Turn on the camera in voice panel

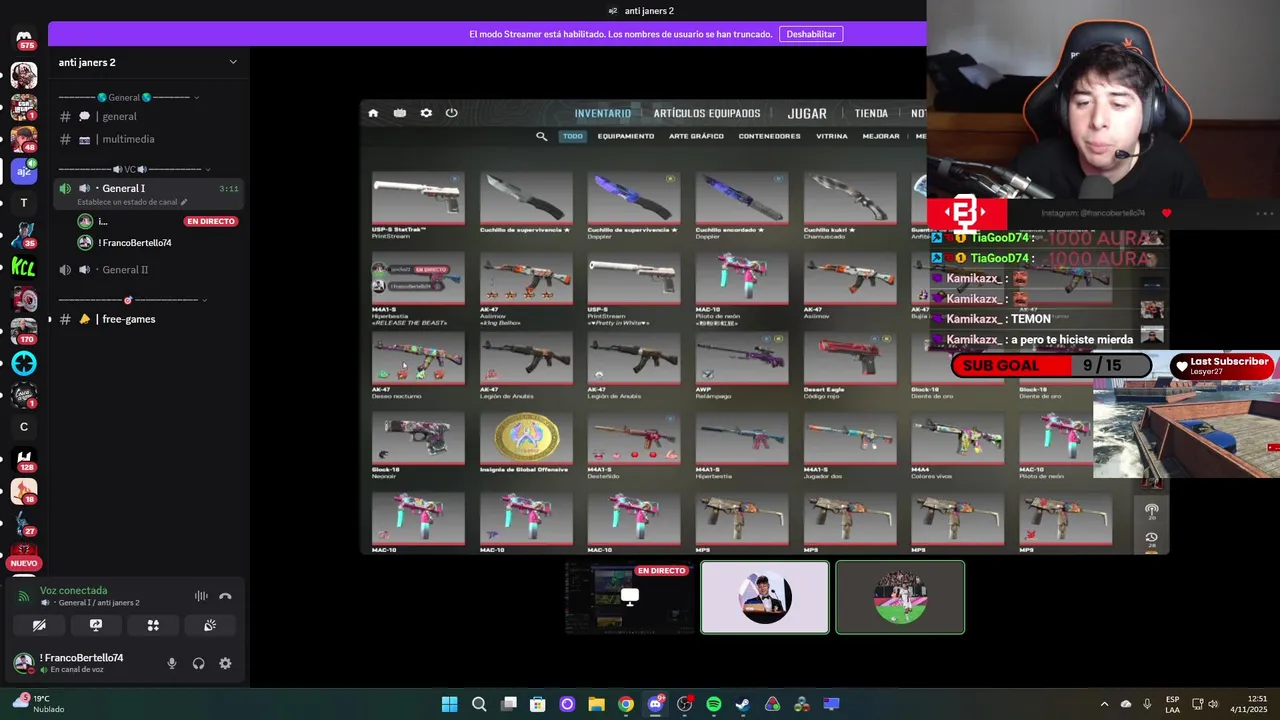tap(39, 625)
